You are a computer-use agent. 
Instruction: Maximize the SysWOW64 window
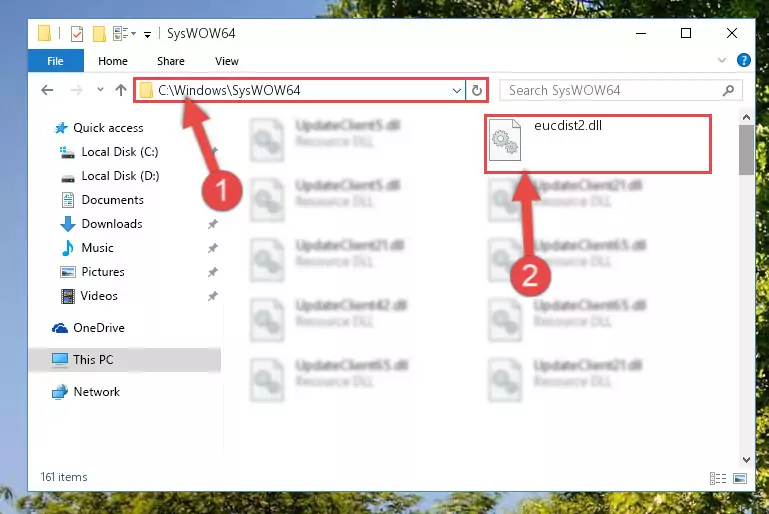pyautogui.click(x=686, y=33)
